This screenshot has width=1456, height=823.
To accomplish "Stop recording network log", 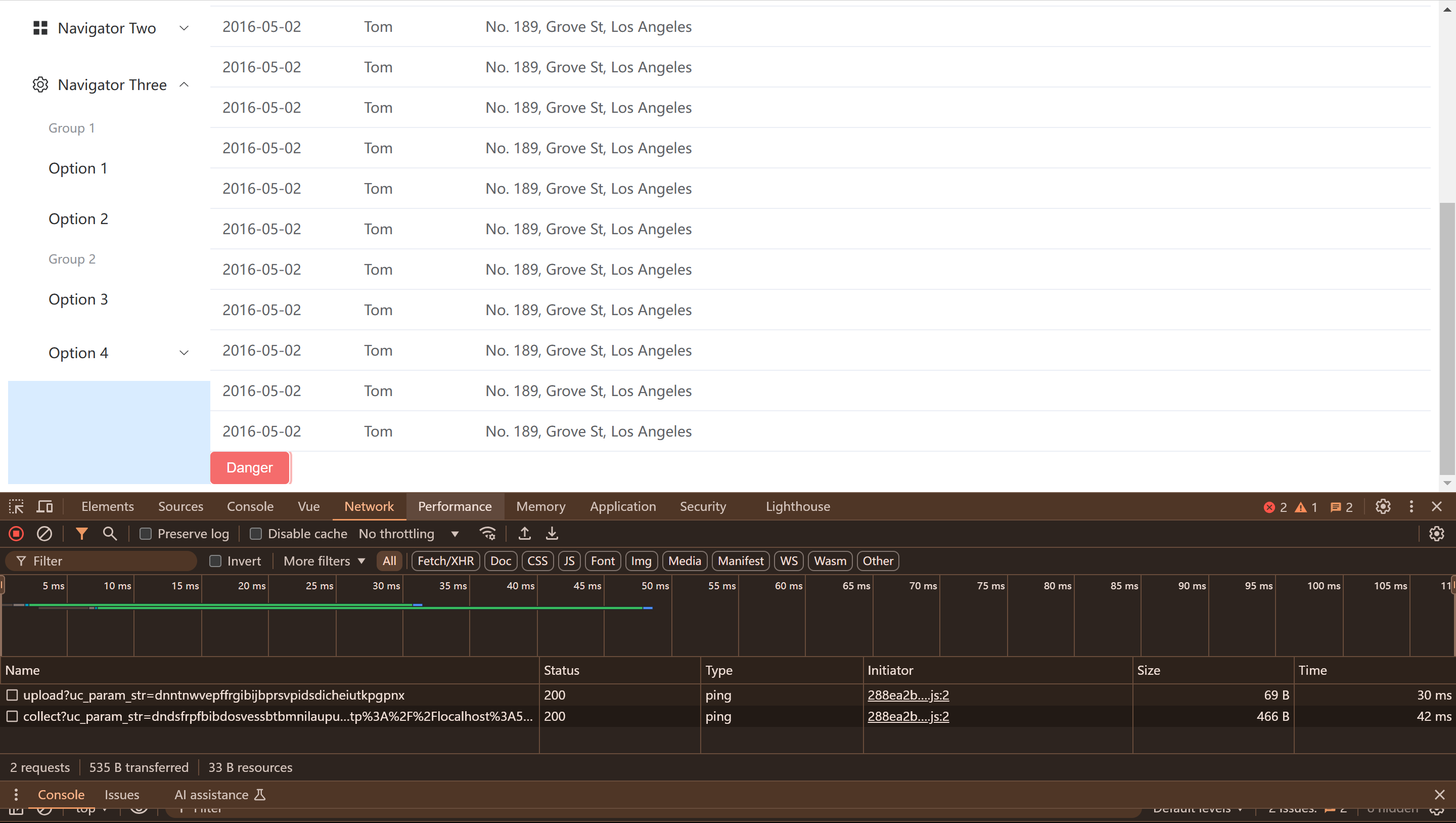I will (16, 533).
